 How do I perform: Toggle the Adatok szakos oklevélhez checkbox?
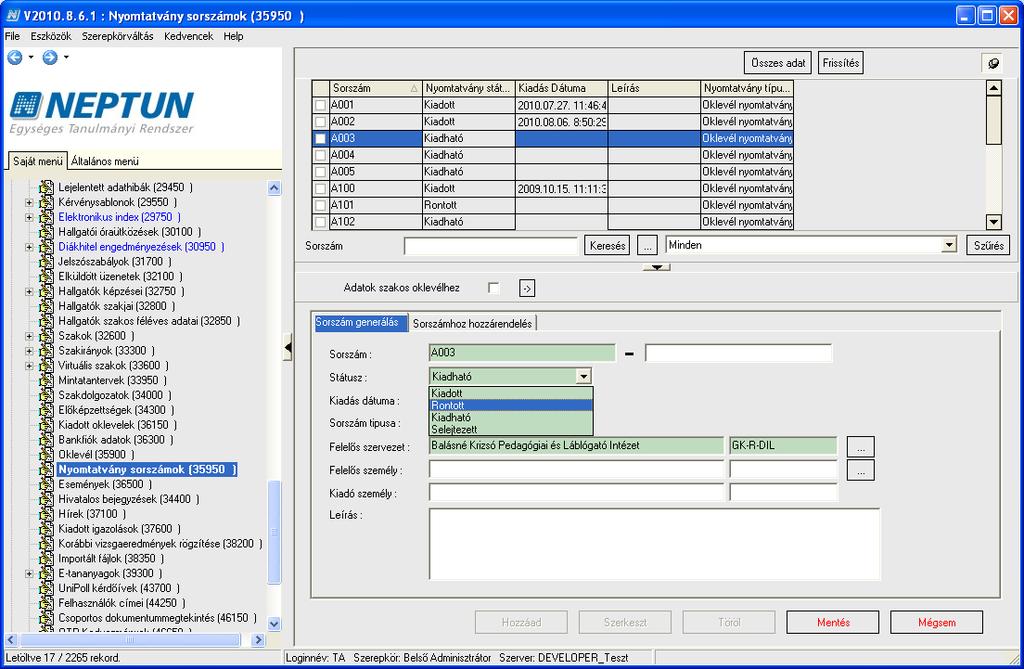tap(494, 288)
